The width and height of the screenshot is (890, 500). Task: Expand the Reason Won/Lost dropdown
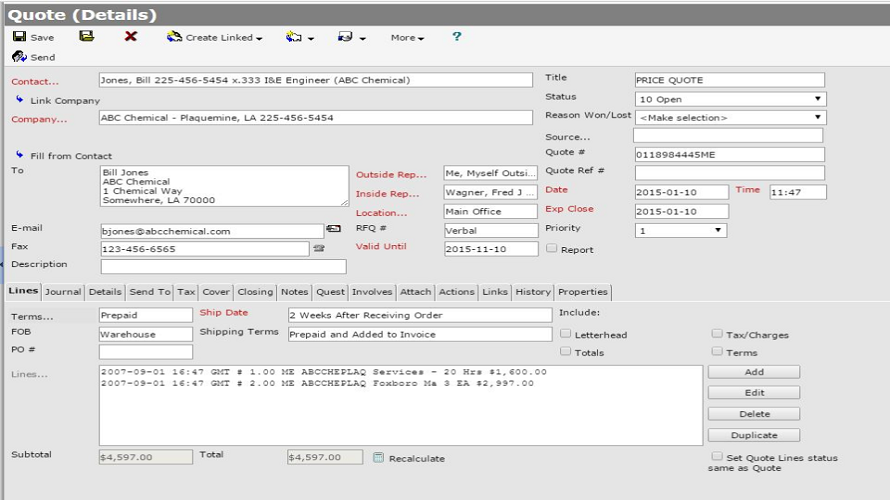click(x=729, y=117)
